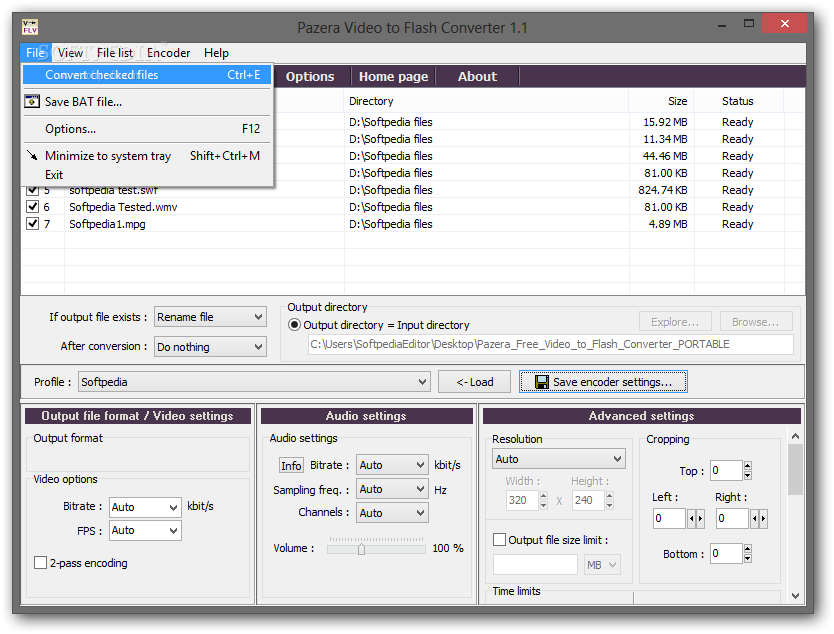Click the Pazera FLV application icon in title bar
This screenshot has height=634, width=834.
coord(30,27)
